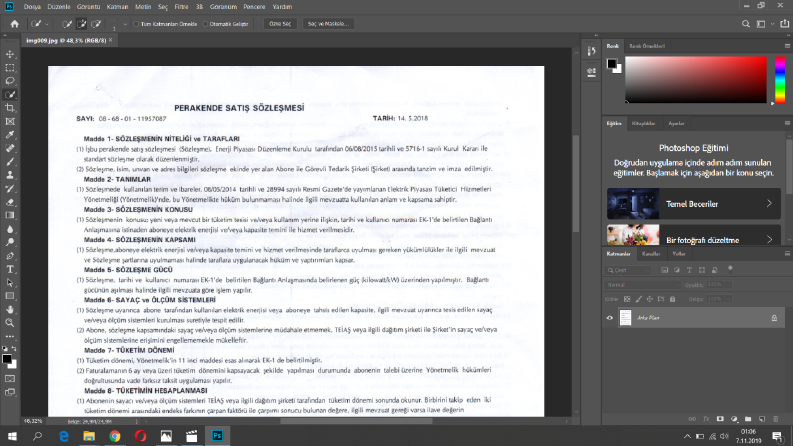
Task: Click inside the color picker gradient field
Action: [x=696, y=79]
